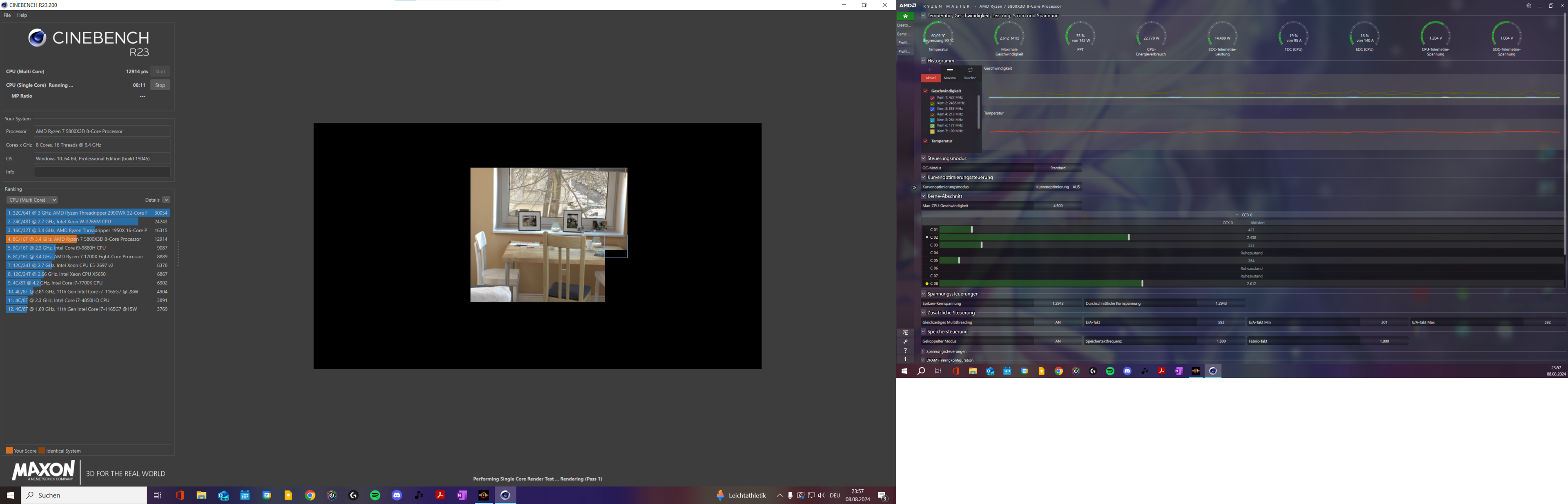Collapse the Histogramm section
The width and height of the screenshot is (1568, 504).
923,60
